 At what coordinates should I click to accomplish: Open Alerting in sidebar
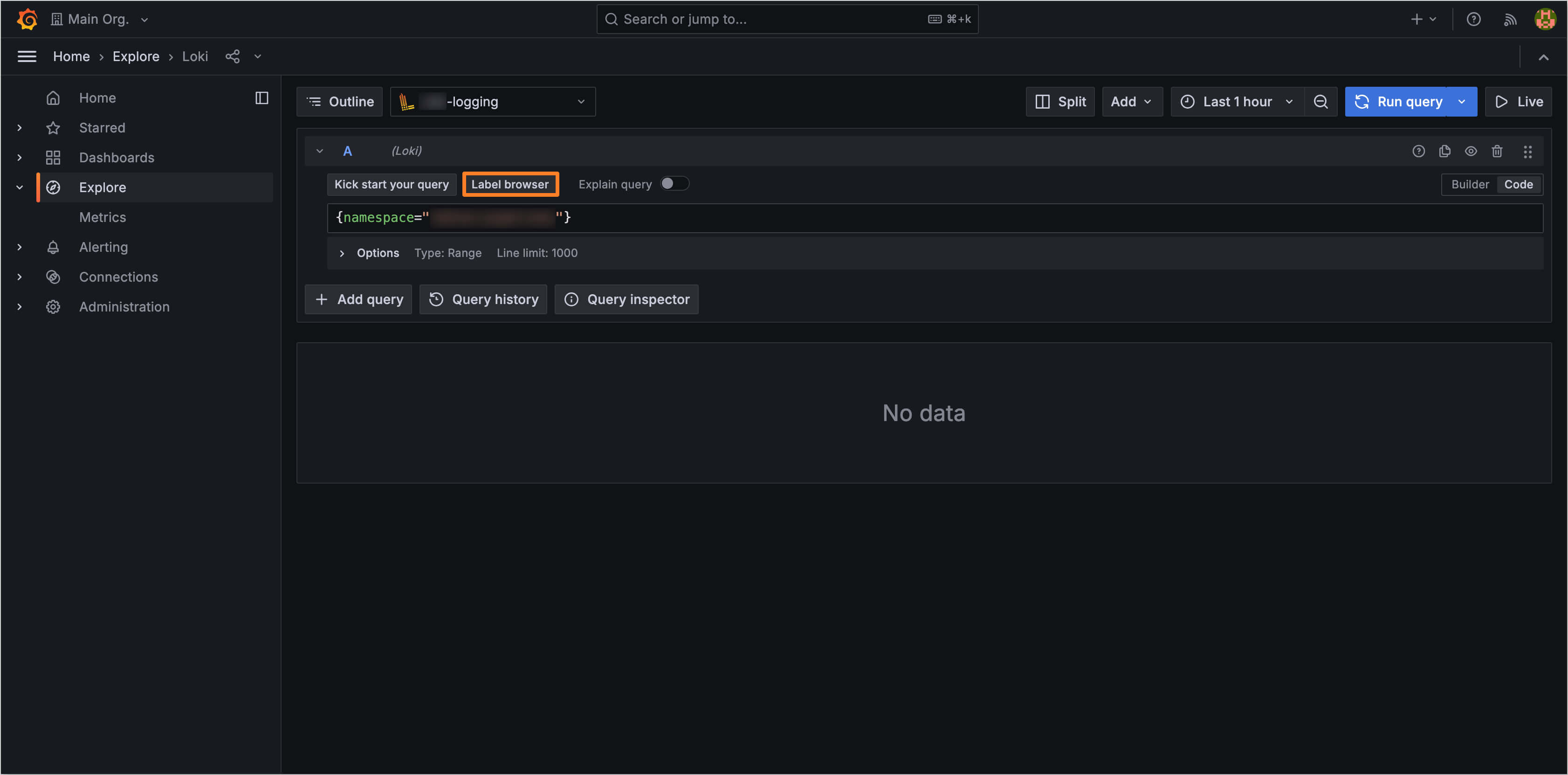point(103,247)
